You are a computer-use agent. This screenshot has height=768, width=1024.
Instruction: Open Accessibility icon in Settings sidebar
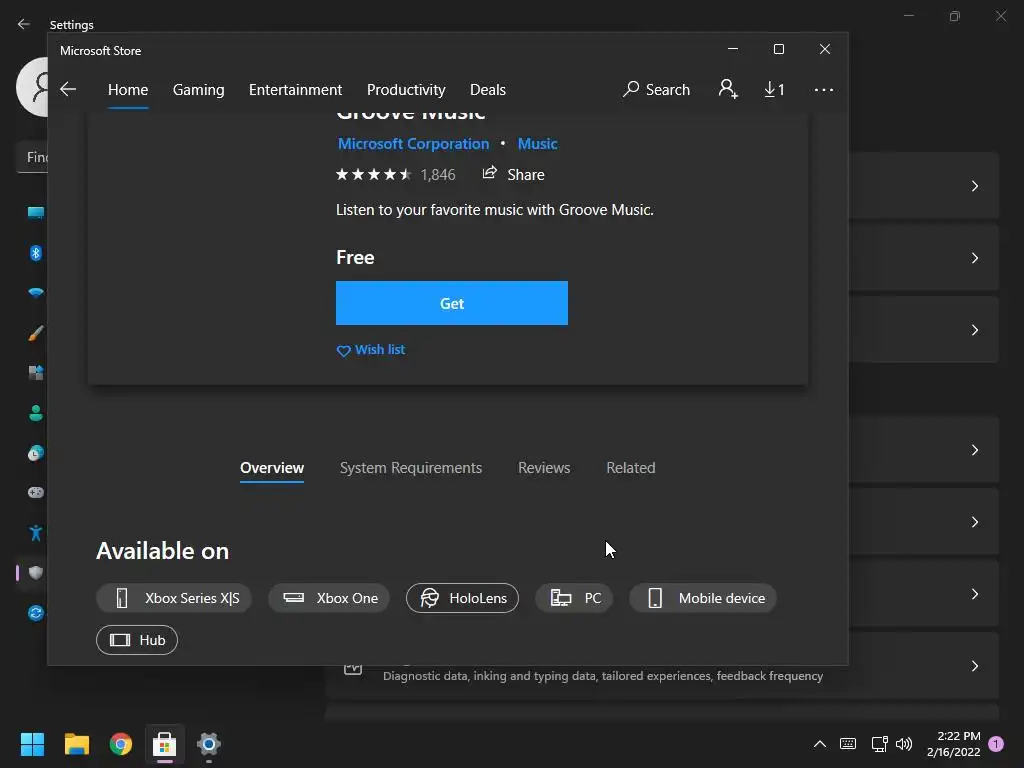pyautogui.click(x=36, y=533)
